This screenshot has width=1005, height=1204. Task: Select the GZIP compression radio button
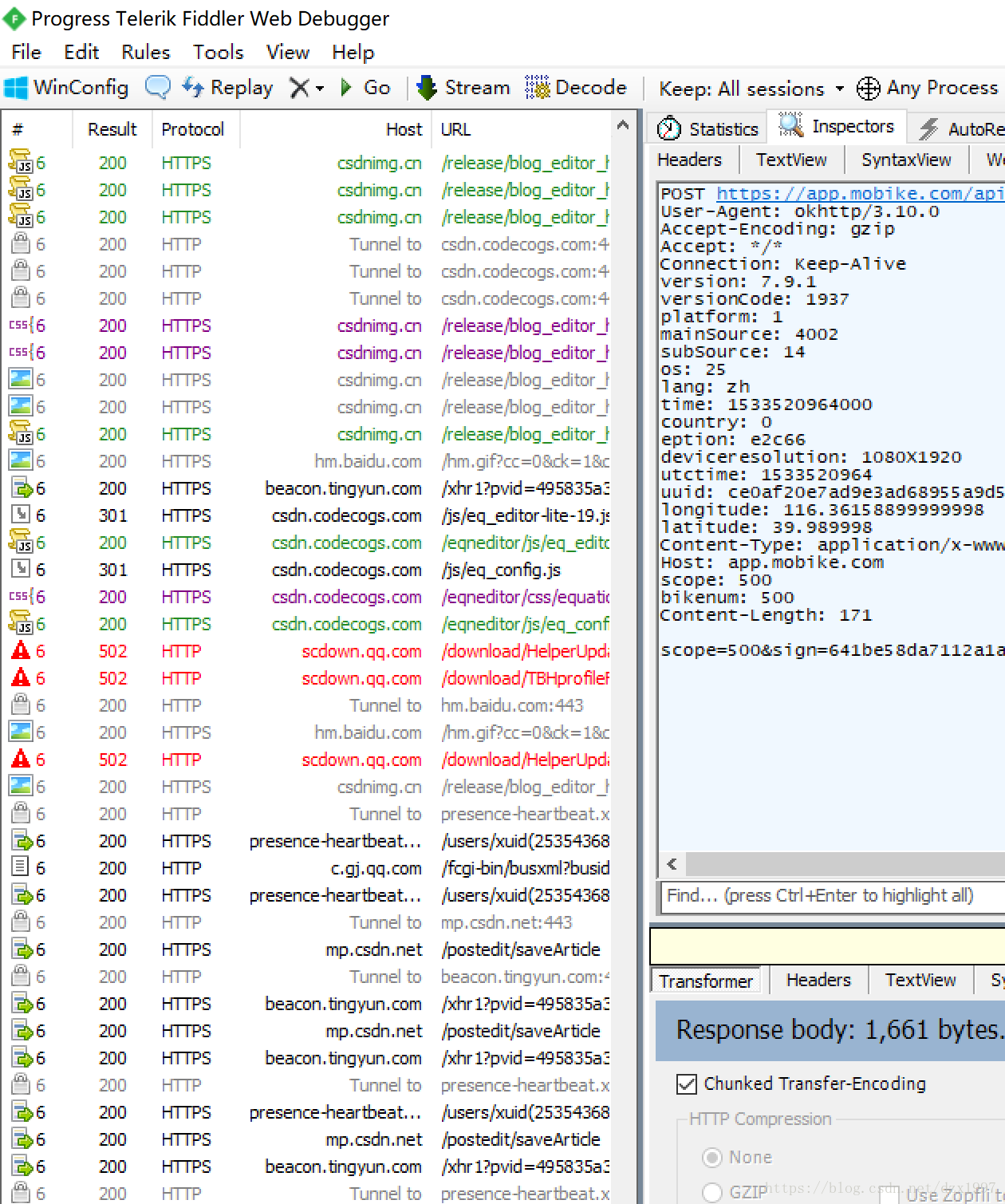click(712, 1193)
